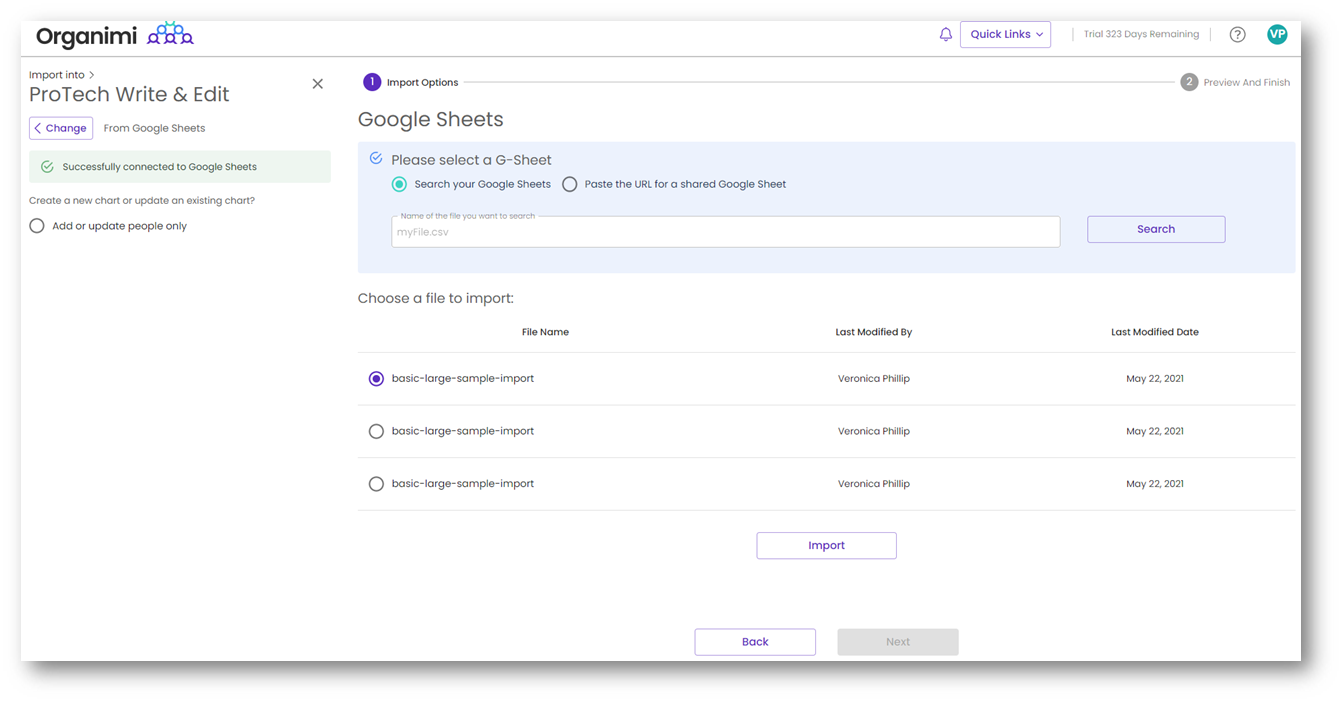Click the Change button

(61, 128)
